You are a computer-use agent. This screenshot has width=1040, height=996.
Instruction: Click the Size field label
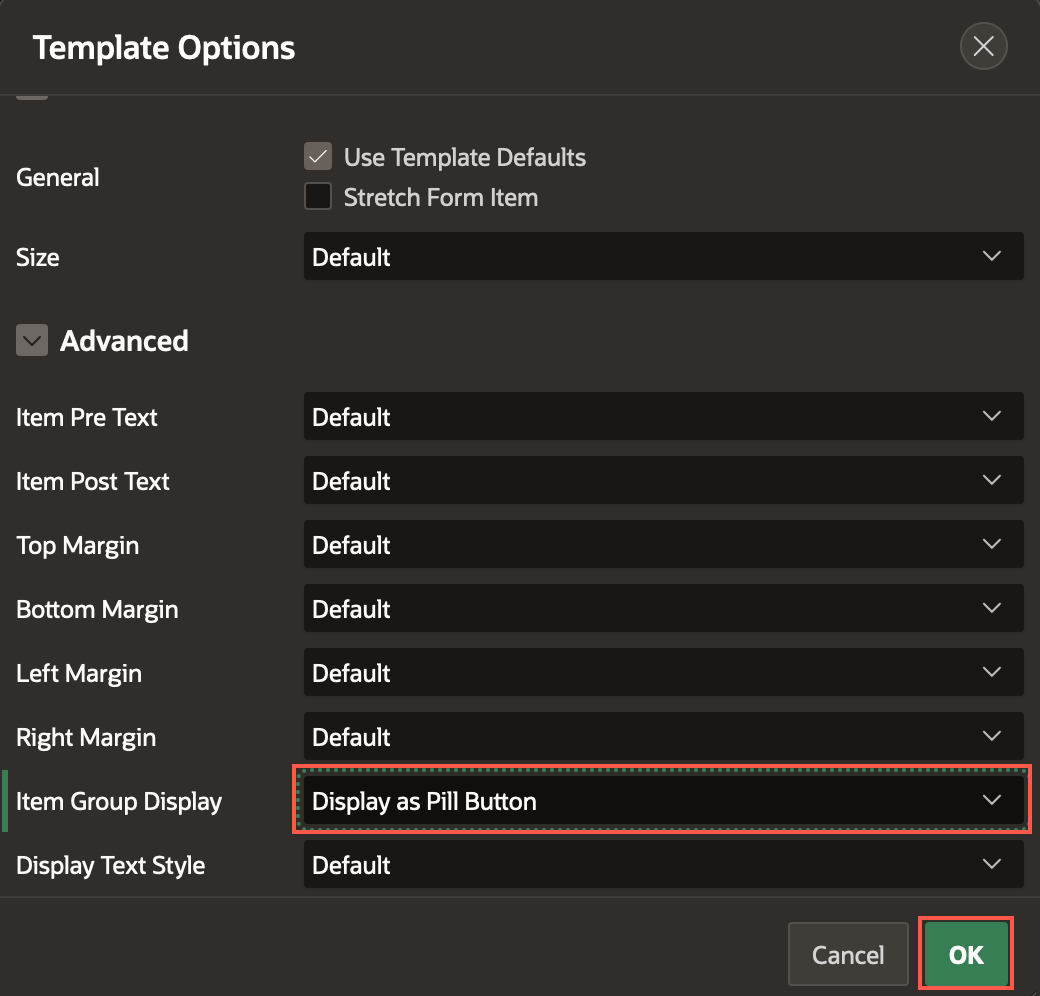pos(38,257)
